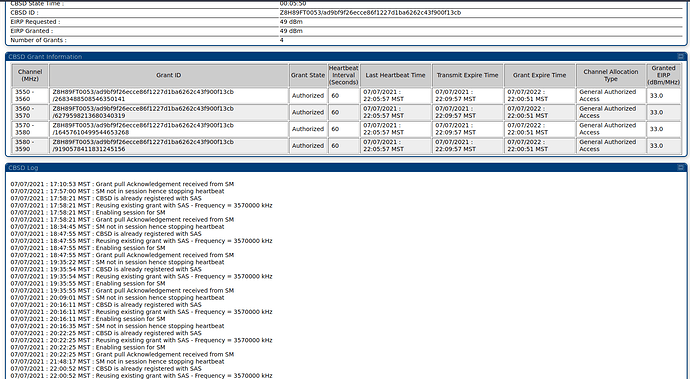
Task: Click Grant ID ending in 6279598213680340319
Action: coord(169,112)
